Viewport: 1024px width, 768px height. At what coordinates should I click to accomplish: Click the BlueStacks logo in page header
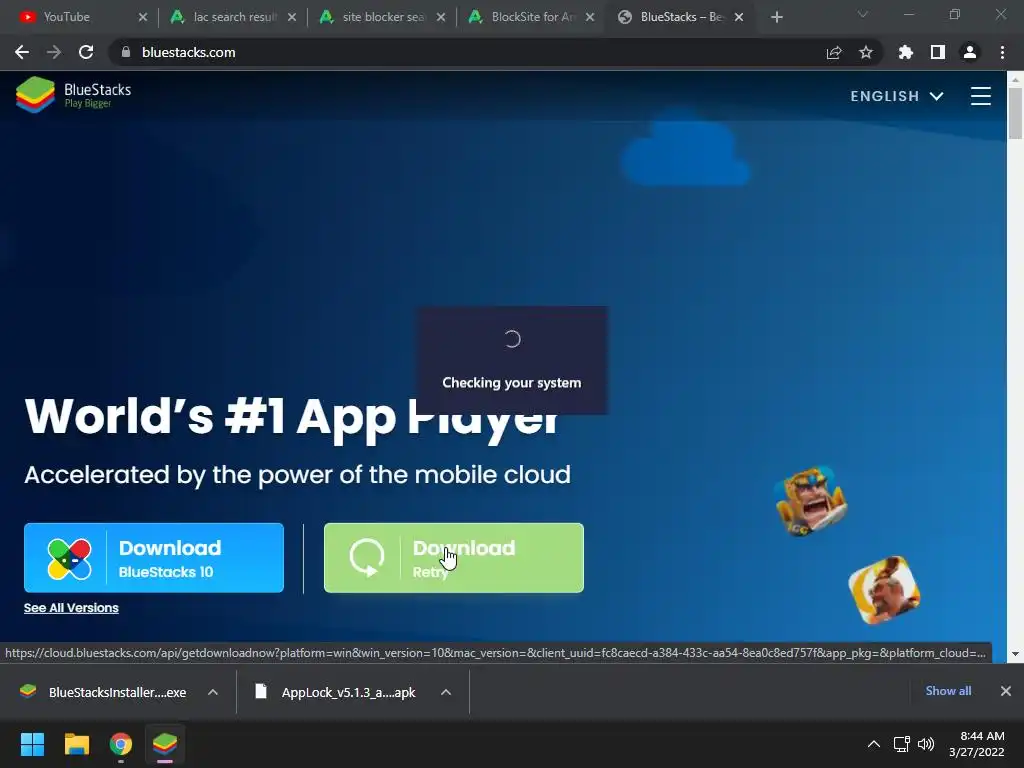point(74,95)
